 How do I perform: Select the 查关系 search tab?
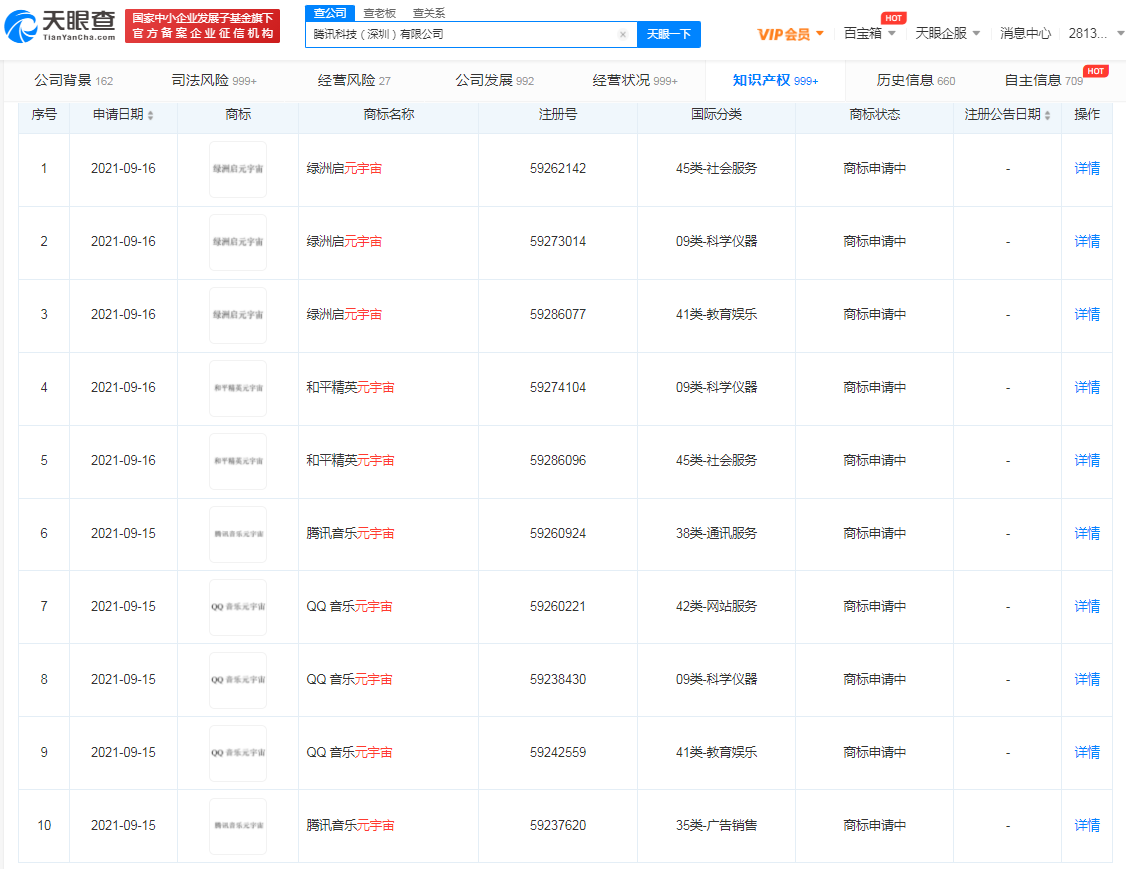click(x=429, y=13)
